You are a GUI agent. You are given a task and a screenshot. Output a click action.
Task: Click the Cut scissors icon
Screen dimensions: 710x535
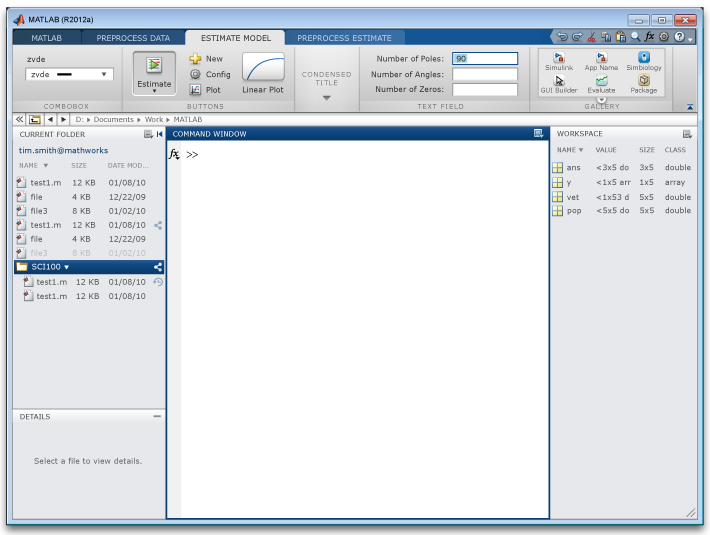pos(591,37)
